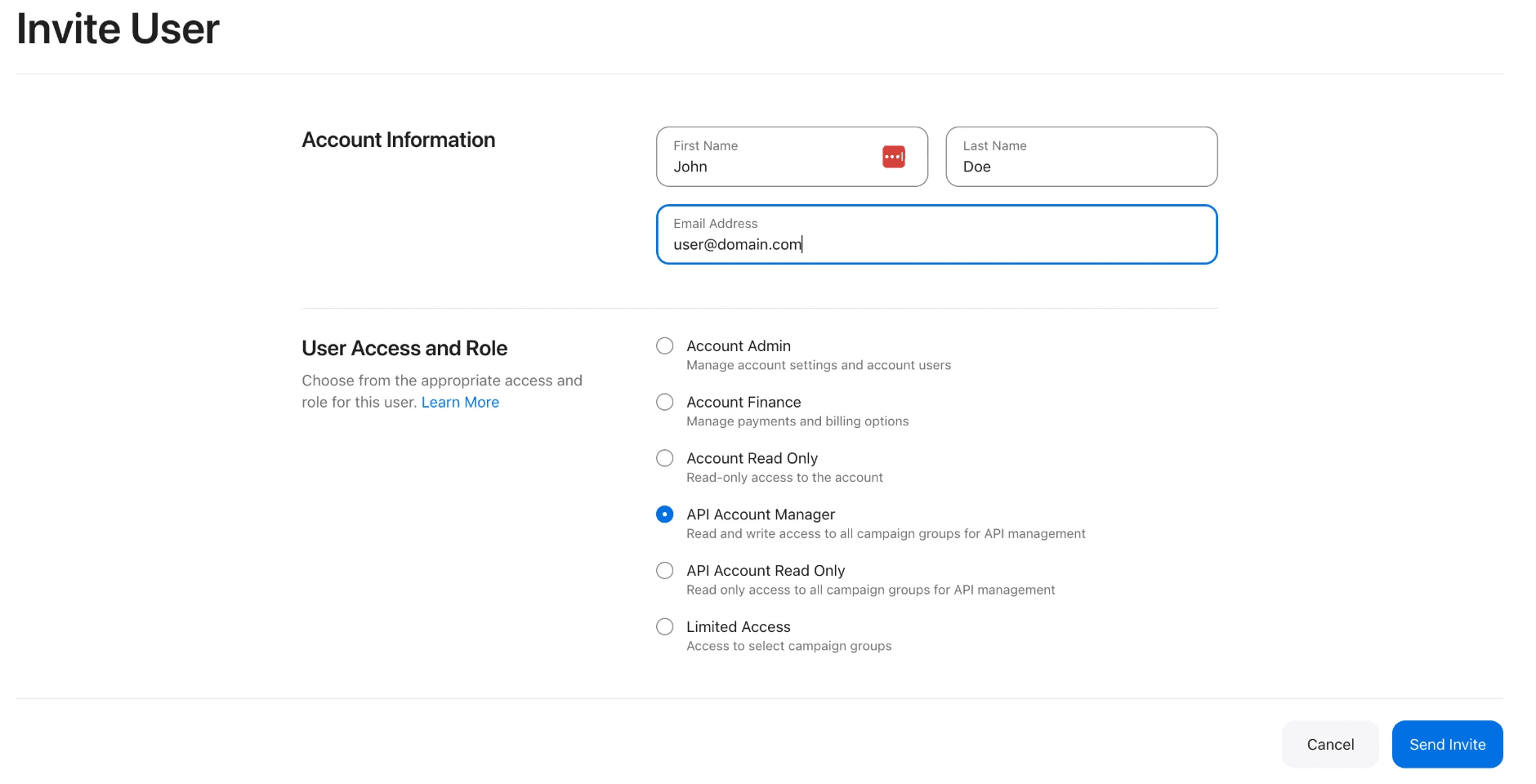This screenshot has width=1536, height=784.
Task: Click the 'Invite User' page title
Action: [118, 29]
